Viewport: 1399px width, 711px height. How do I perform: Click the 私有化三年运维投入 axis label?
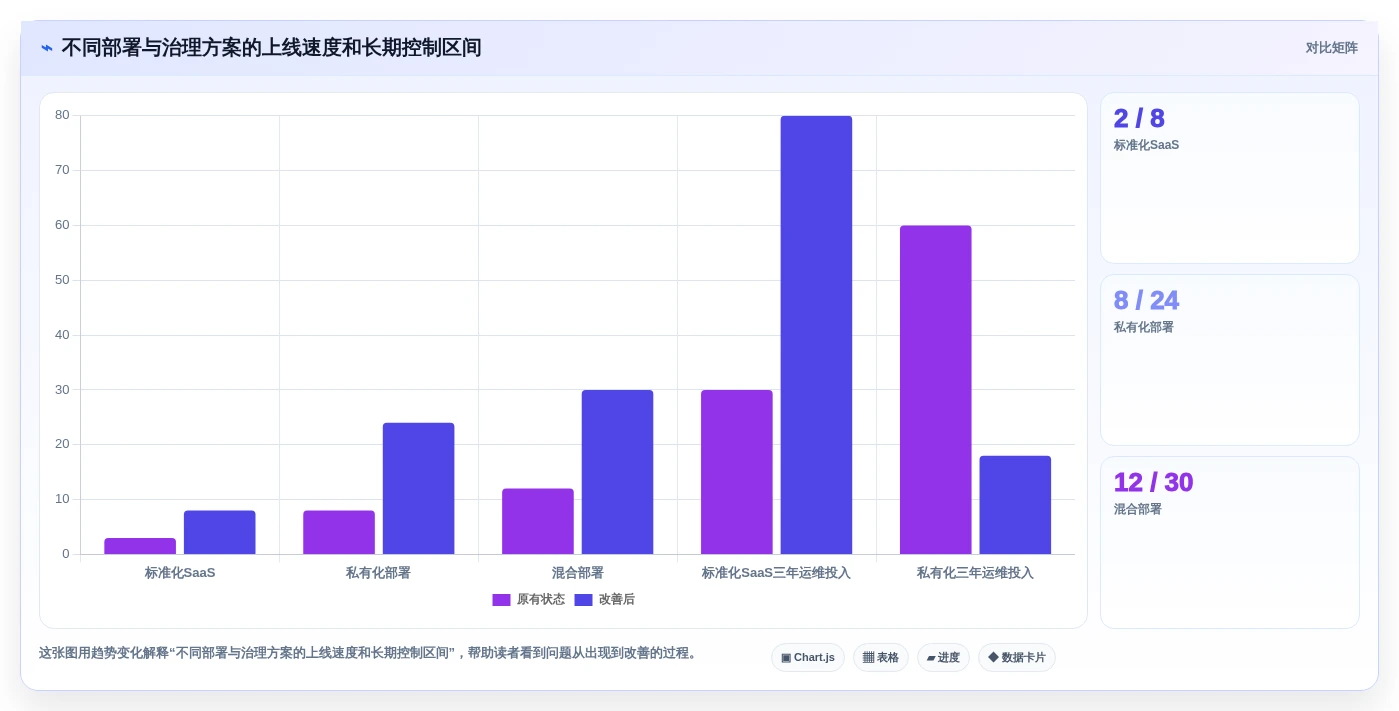point(975,573)
